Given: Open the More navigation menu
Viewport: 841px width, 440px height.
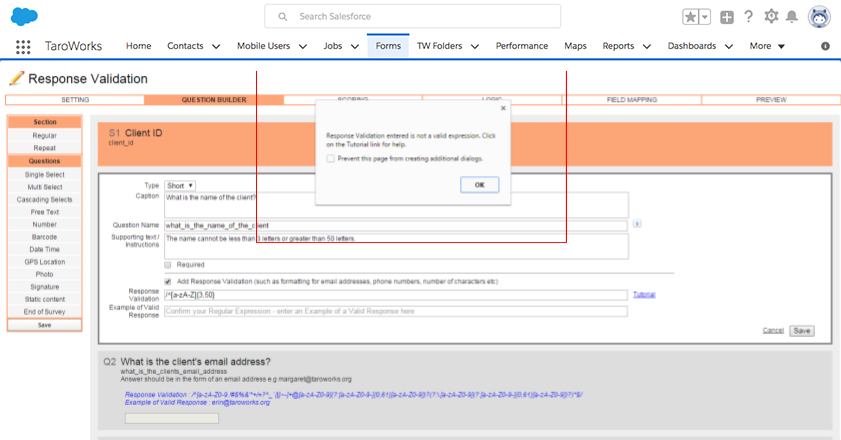Looking at the screenshot, I should tap(767, 46).
